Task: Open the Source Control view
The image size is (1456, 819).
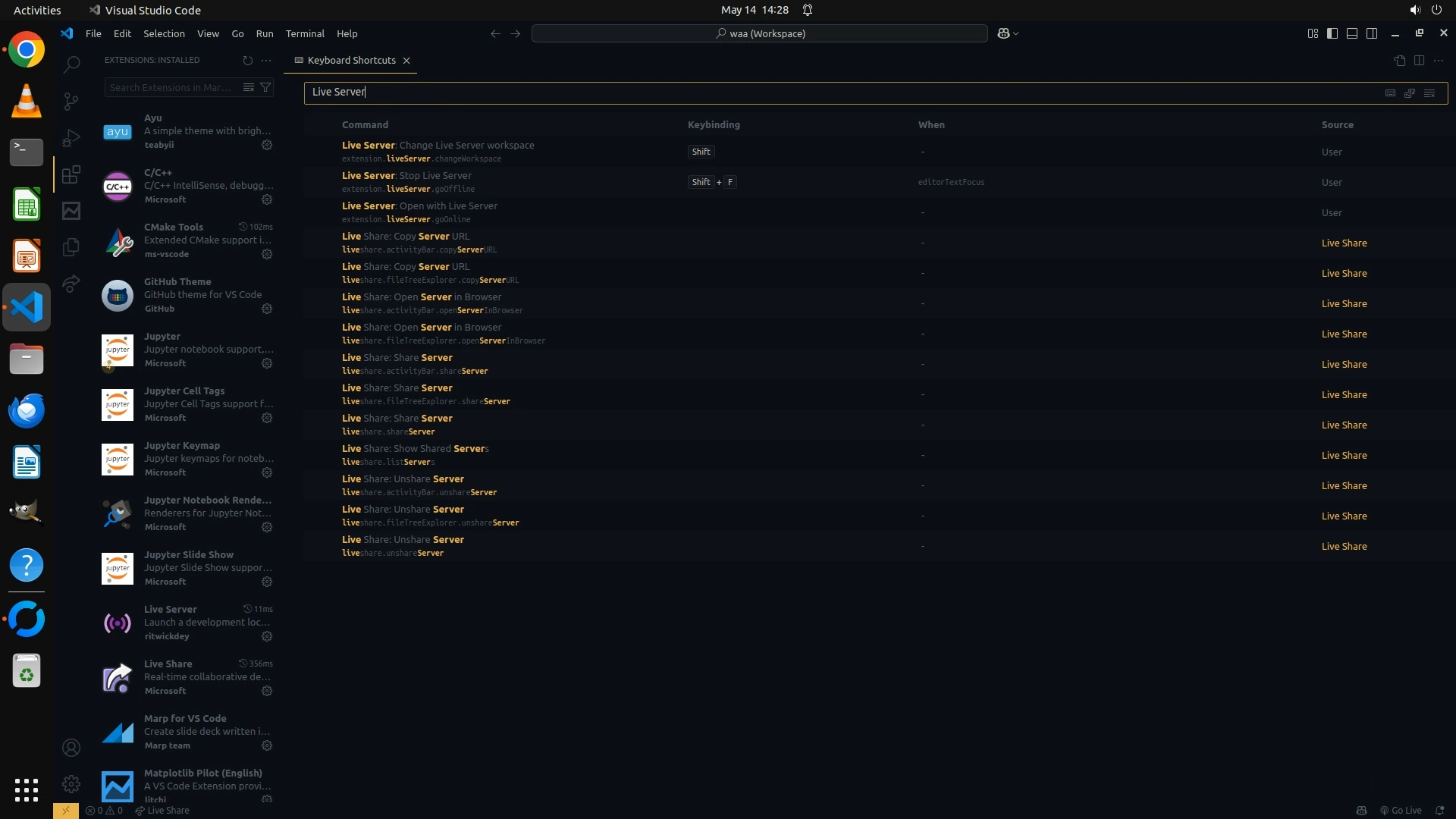Action: coord(71,101)
